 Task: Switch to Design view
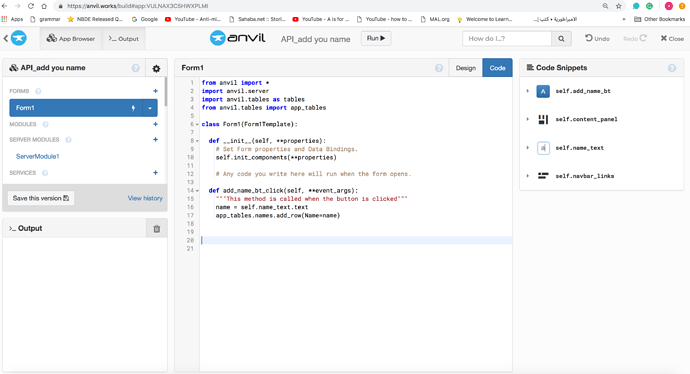tap(466, 68)
